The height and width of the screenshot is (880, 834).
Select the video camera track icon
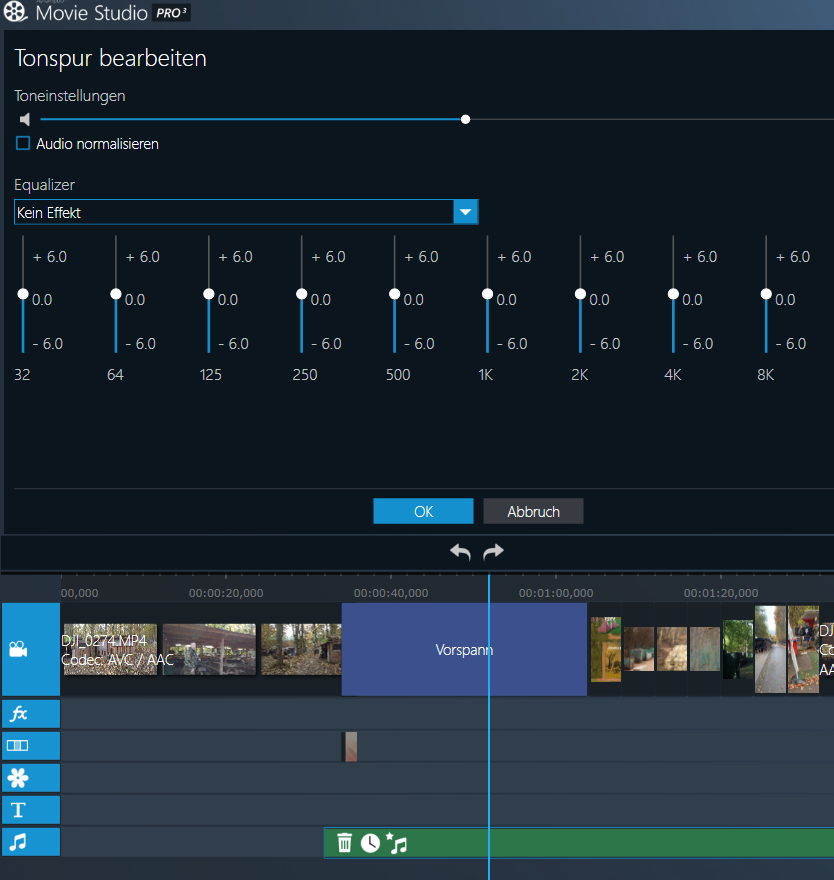[18, 649]
